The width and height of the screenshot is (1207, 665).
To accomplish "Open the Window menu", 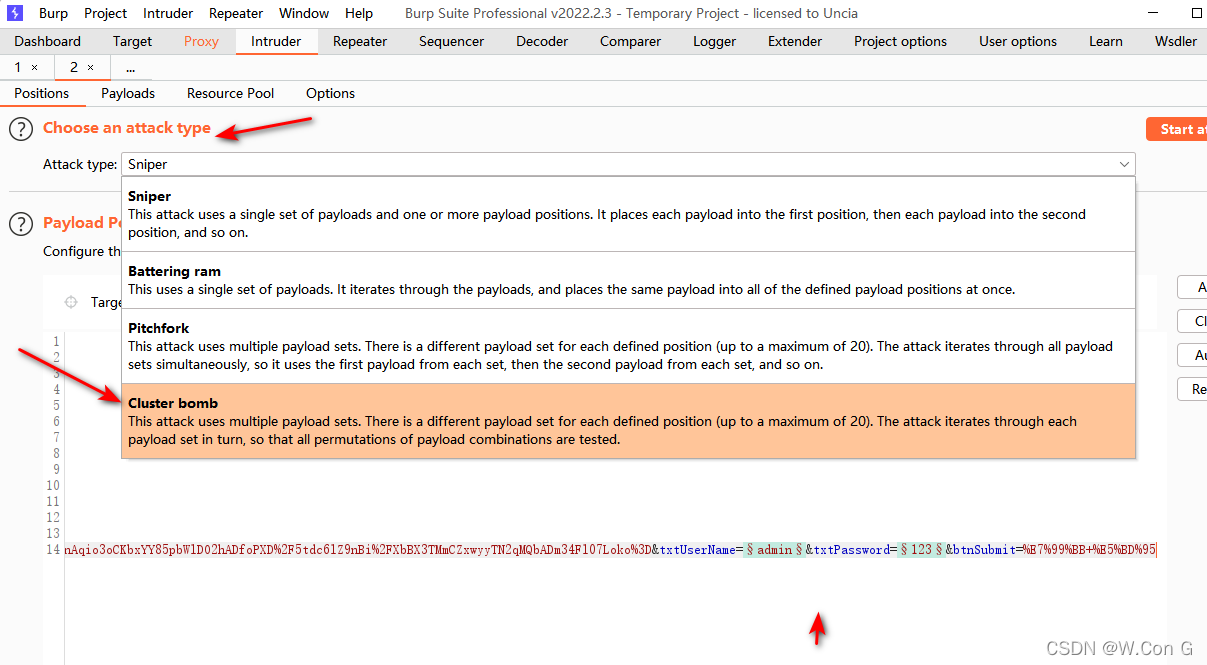I will click(x=304, y=13).
